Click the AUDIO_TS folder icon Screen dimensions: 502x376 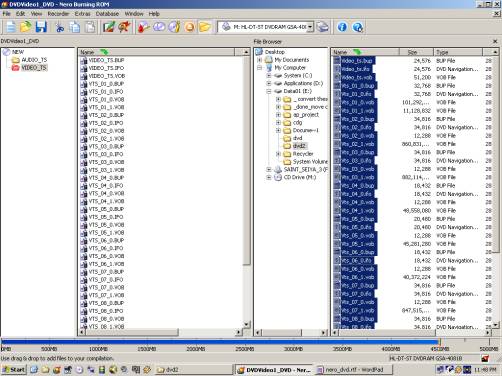pyautogui.click(x=15, y=60)
